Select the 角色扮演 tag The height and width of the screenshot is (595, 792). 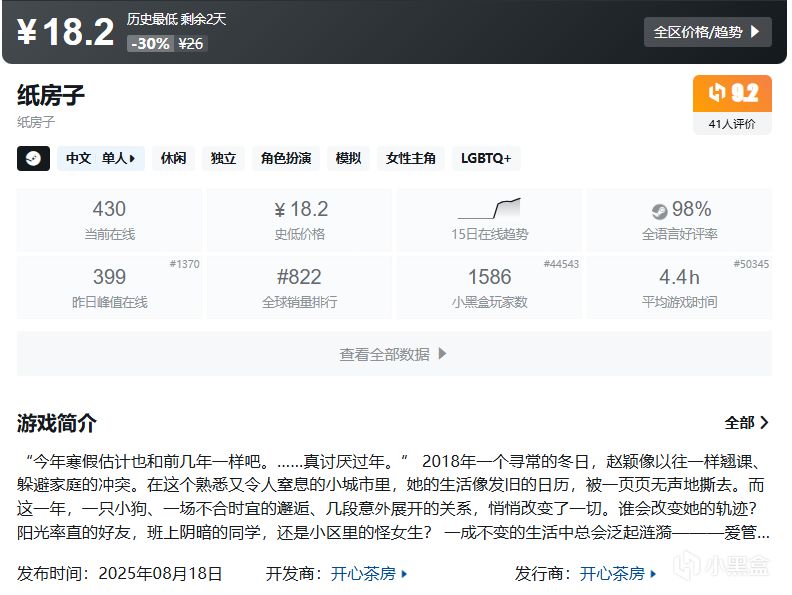click(x=286, y=159)
